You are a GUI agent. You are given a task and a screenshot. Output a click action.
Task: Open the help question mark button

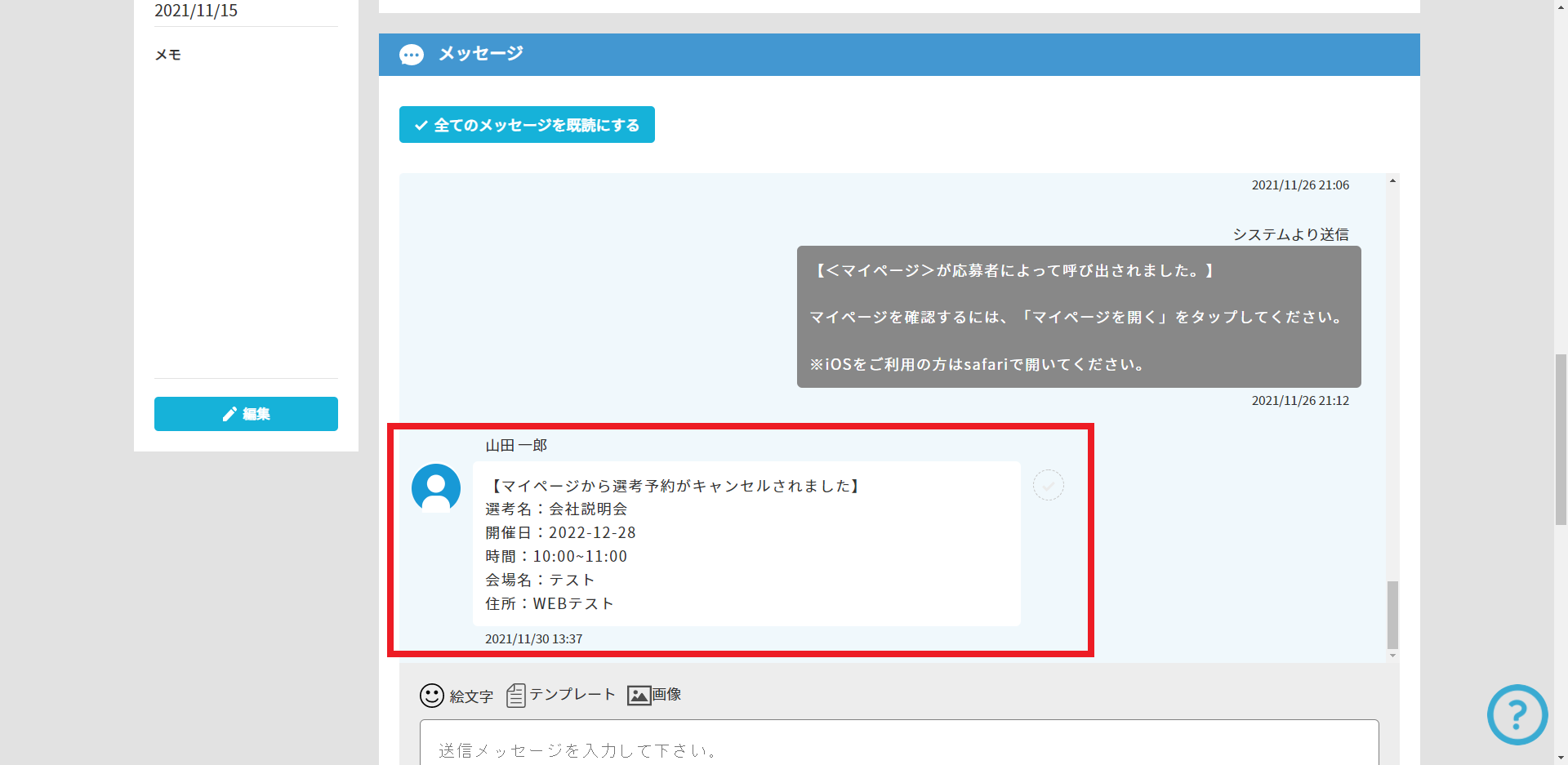(x=1517, y=714)
